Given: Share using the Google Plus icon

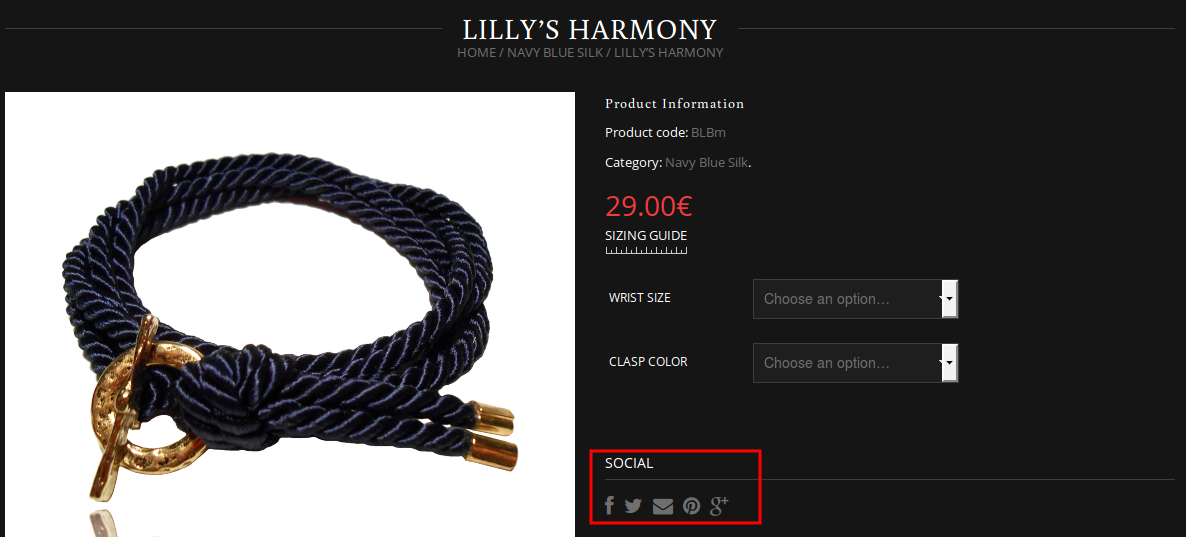Looking at the screenshot, I should click(x=719, y=505).
